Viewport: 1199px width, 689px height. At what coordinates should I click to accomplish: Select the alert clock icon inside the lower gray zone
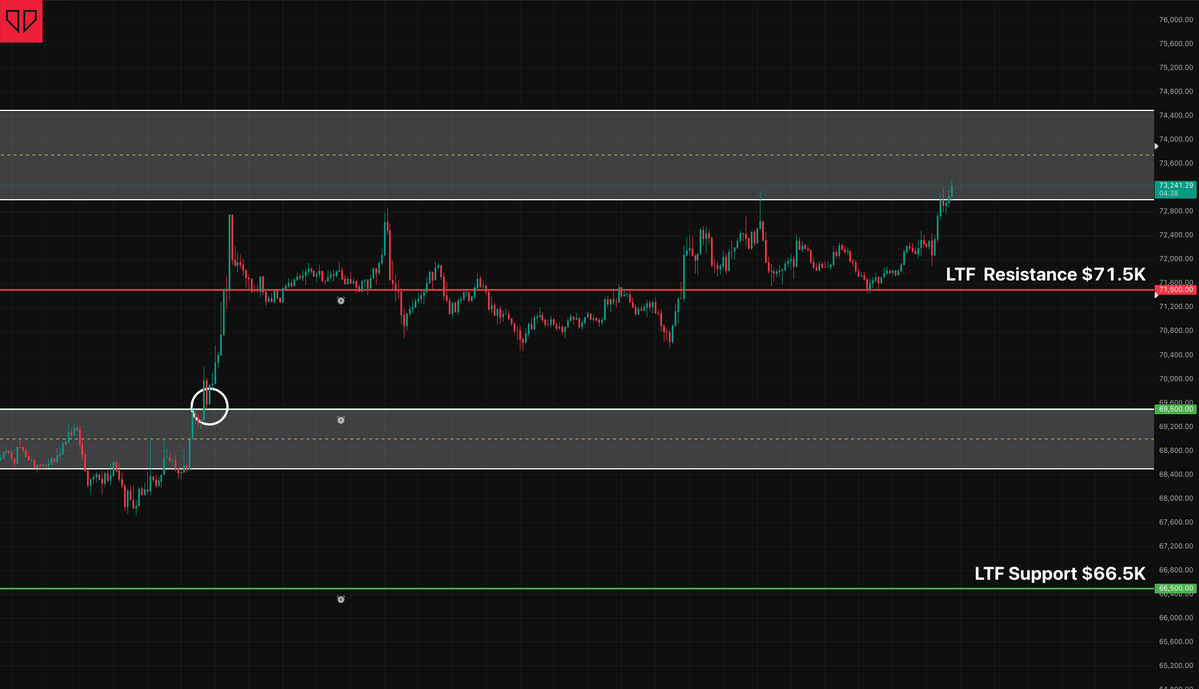[341, 420]
